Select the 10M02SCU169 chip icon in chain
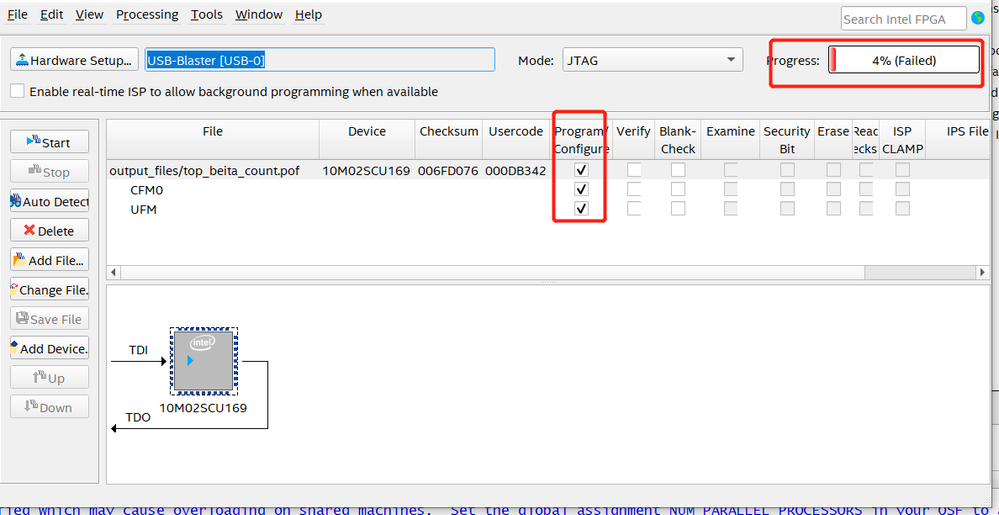Image resolution: width=999 pixels, height=515 pixels. coord(204,361)
